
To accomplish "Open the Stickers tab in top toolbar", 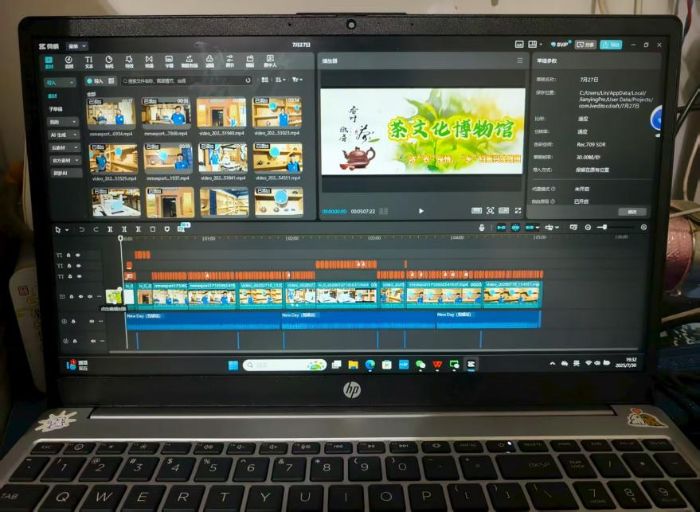I will (x=110, y=62).
